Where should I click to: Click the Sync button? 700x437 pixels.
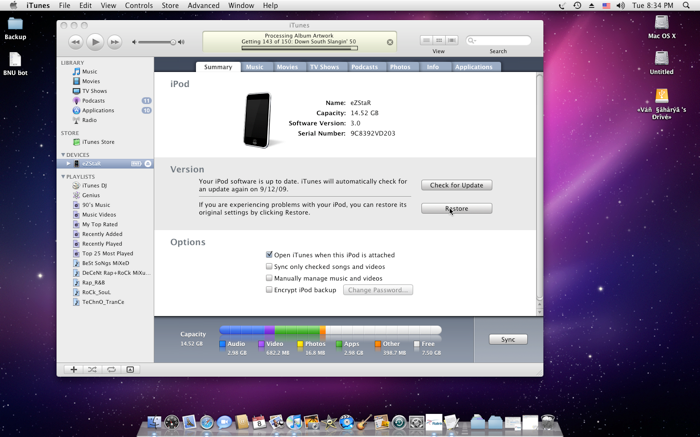point(508,340)
